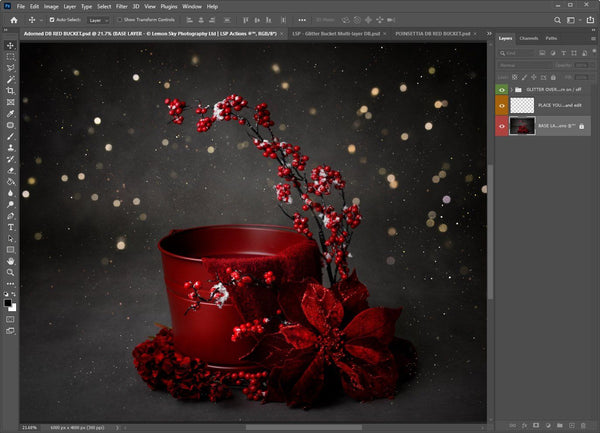Open the Filter menu
Viewport: 600px width, 433px height.
(x=121, y=6)
